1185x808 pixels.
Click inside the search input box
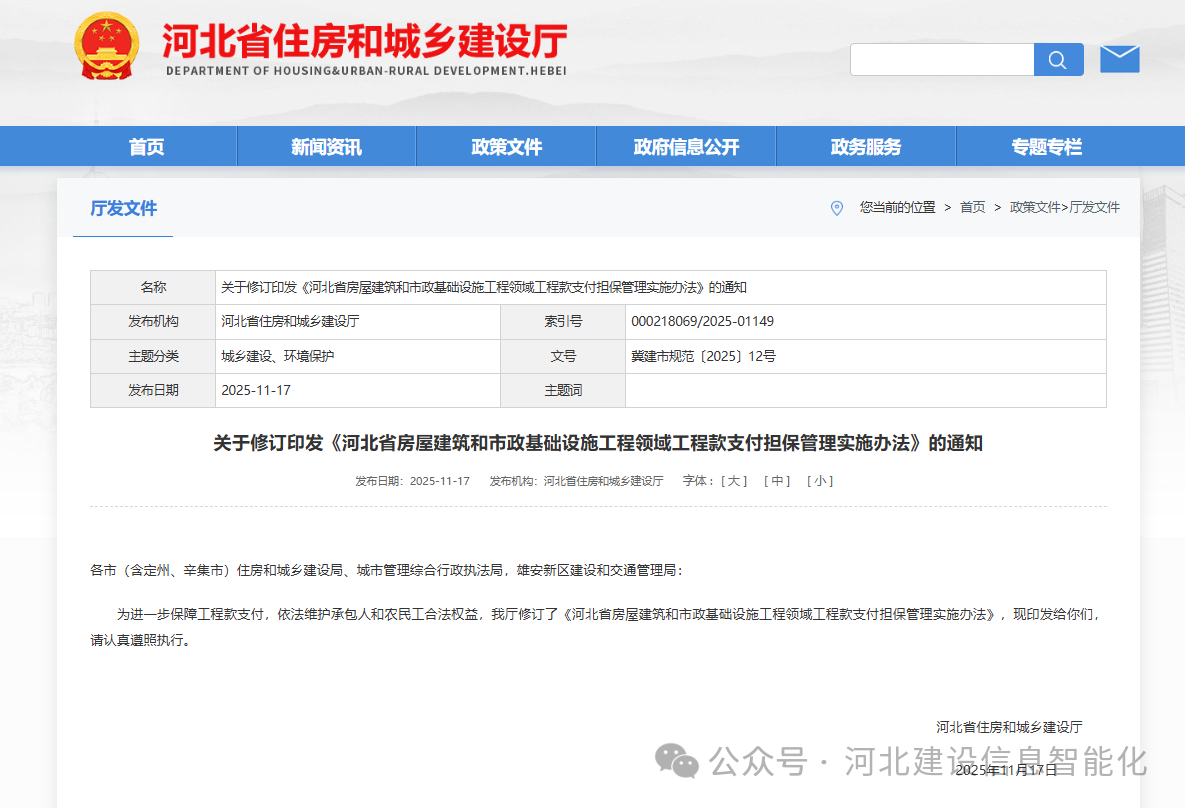click(x=940, y=59)
